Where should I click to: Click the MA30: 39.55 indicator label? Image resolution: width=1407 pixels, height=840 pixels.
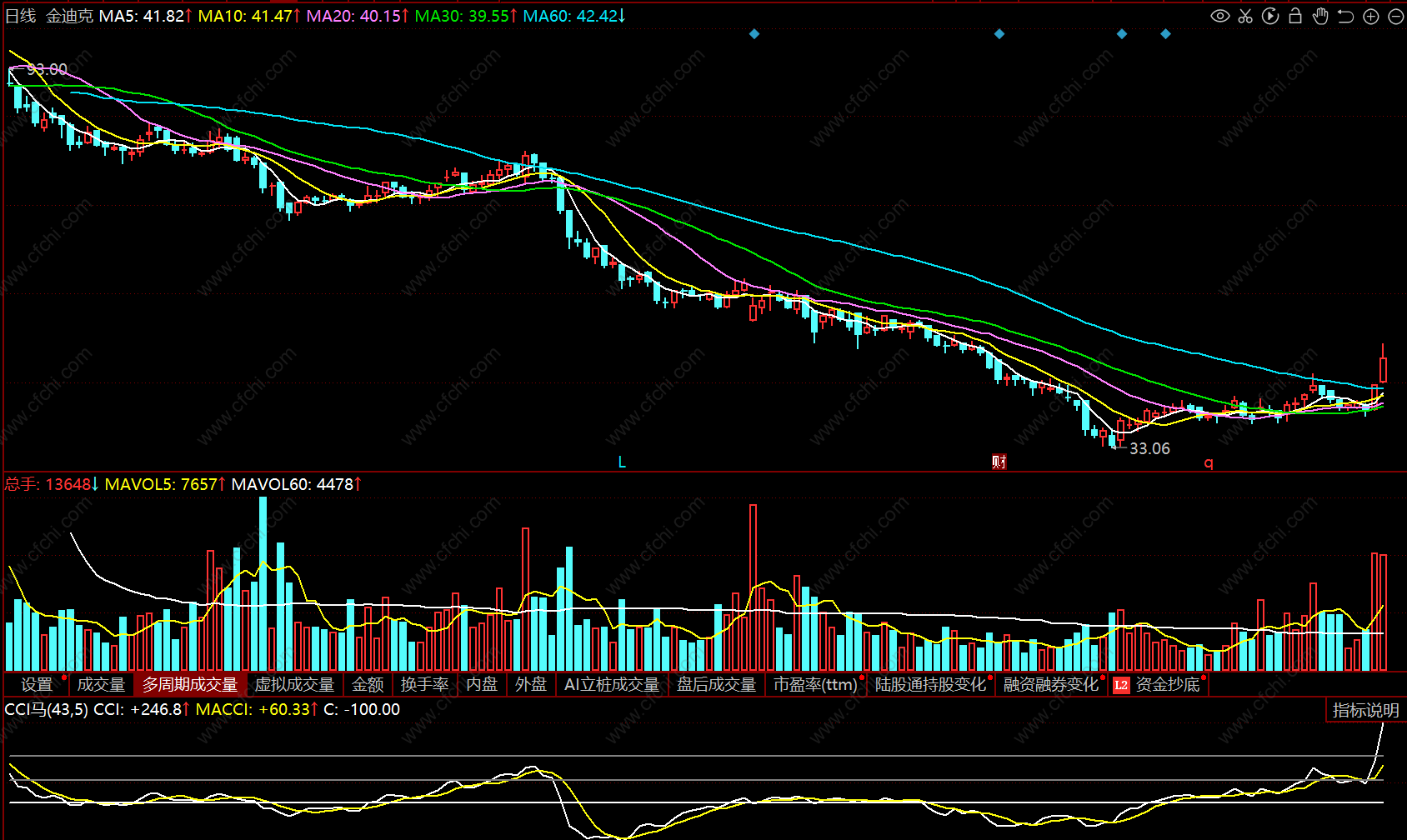[x=465, y=16]
